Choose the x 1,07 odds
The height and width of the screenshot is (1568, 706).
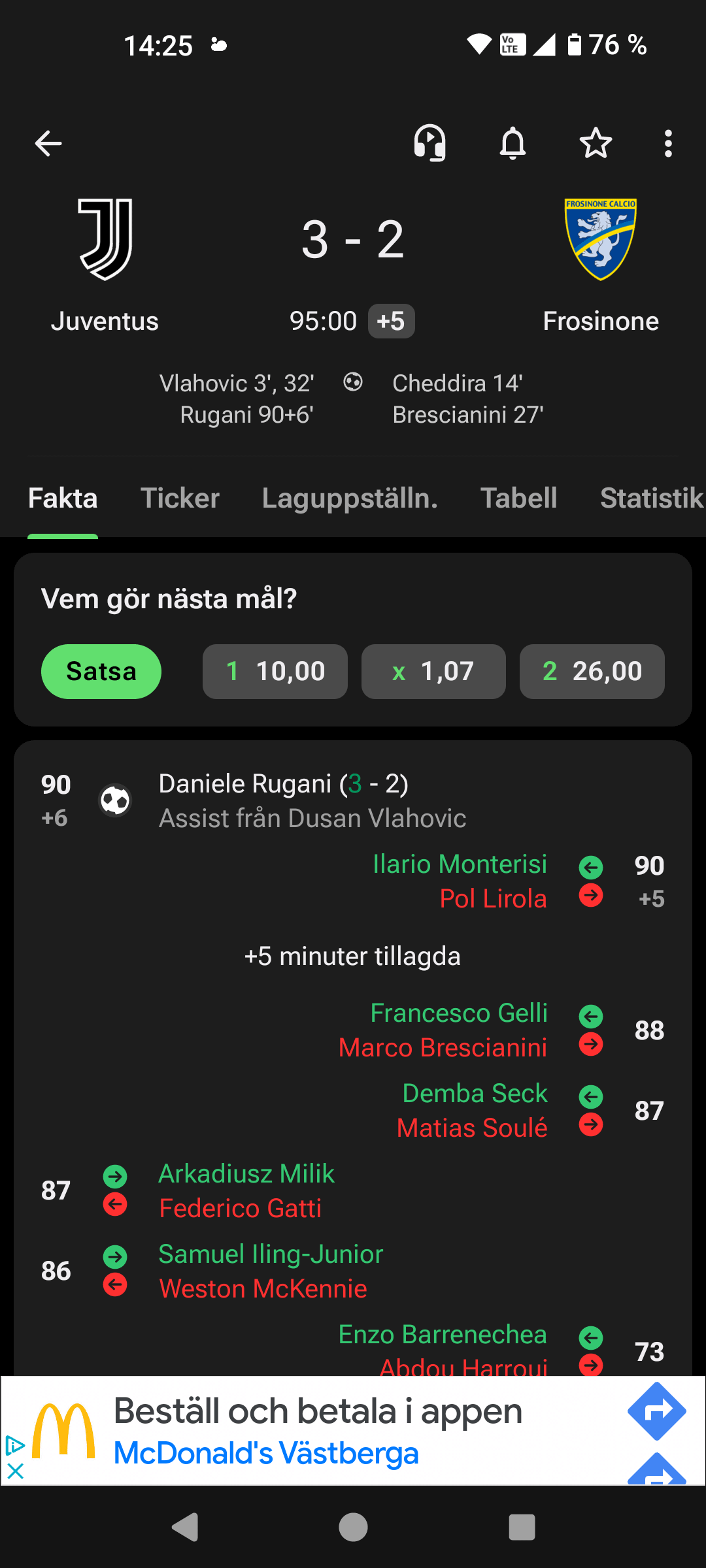pos(433,672)
